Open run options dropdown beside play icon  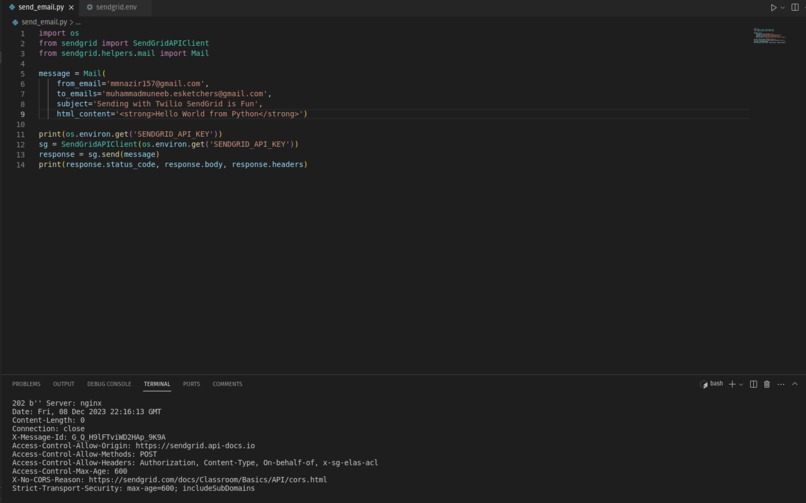point(782,8)
